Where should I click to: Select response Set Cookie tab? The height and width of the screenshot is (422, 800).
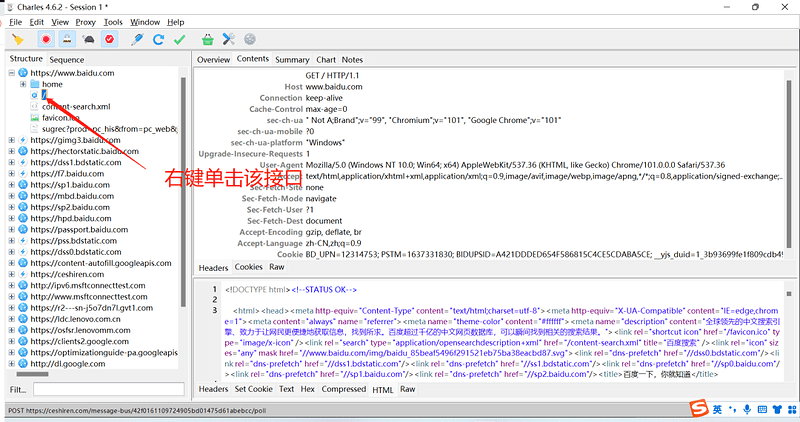click(254, 389)
